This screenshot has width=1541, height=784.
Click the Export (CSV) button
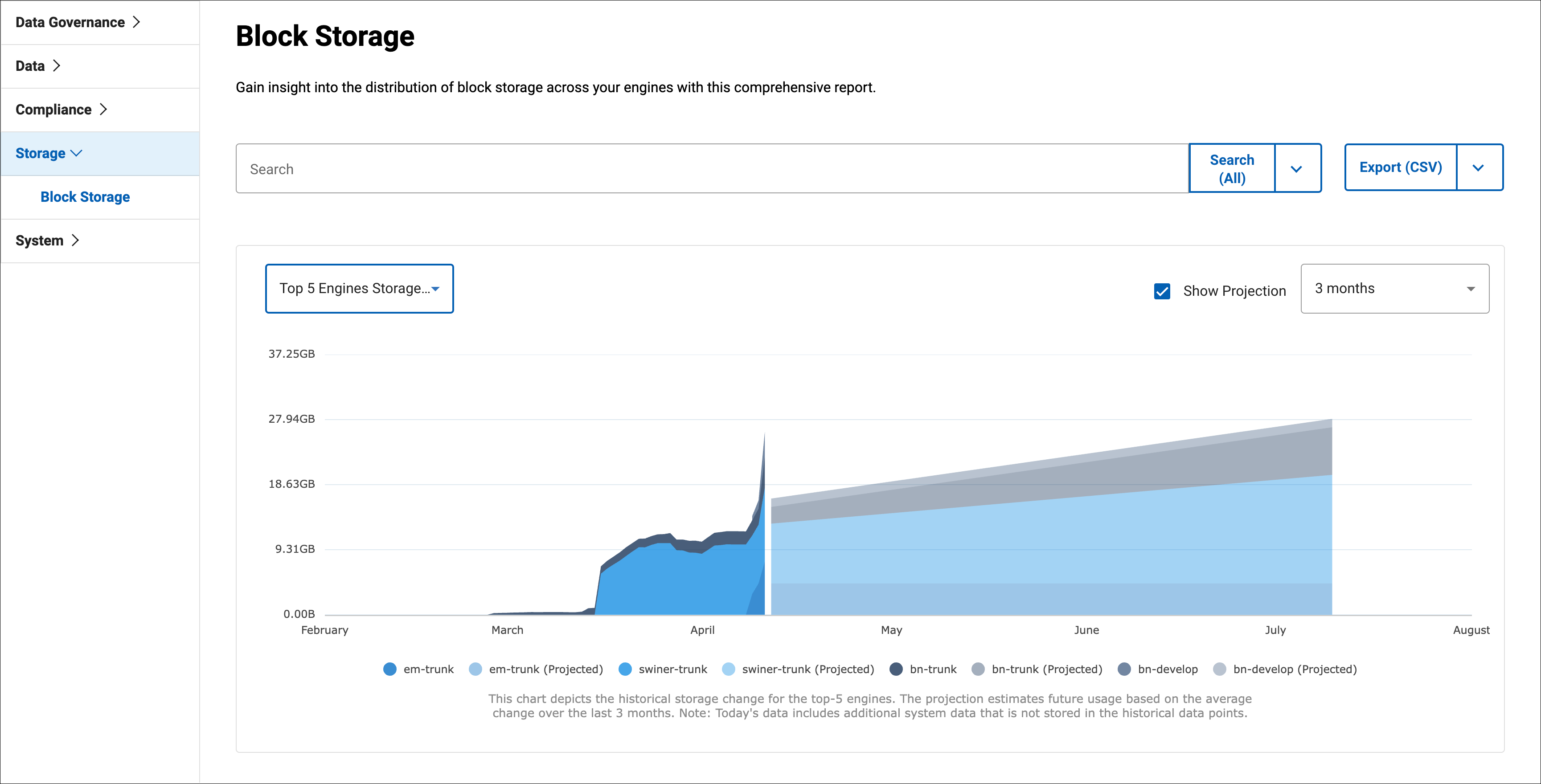click(x=1400, y=167)
